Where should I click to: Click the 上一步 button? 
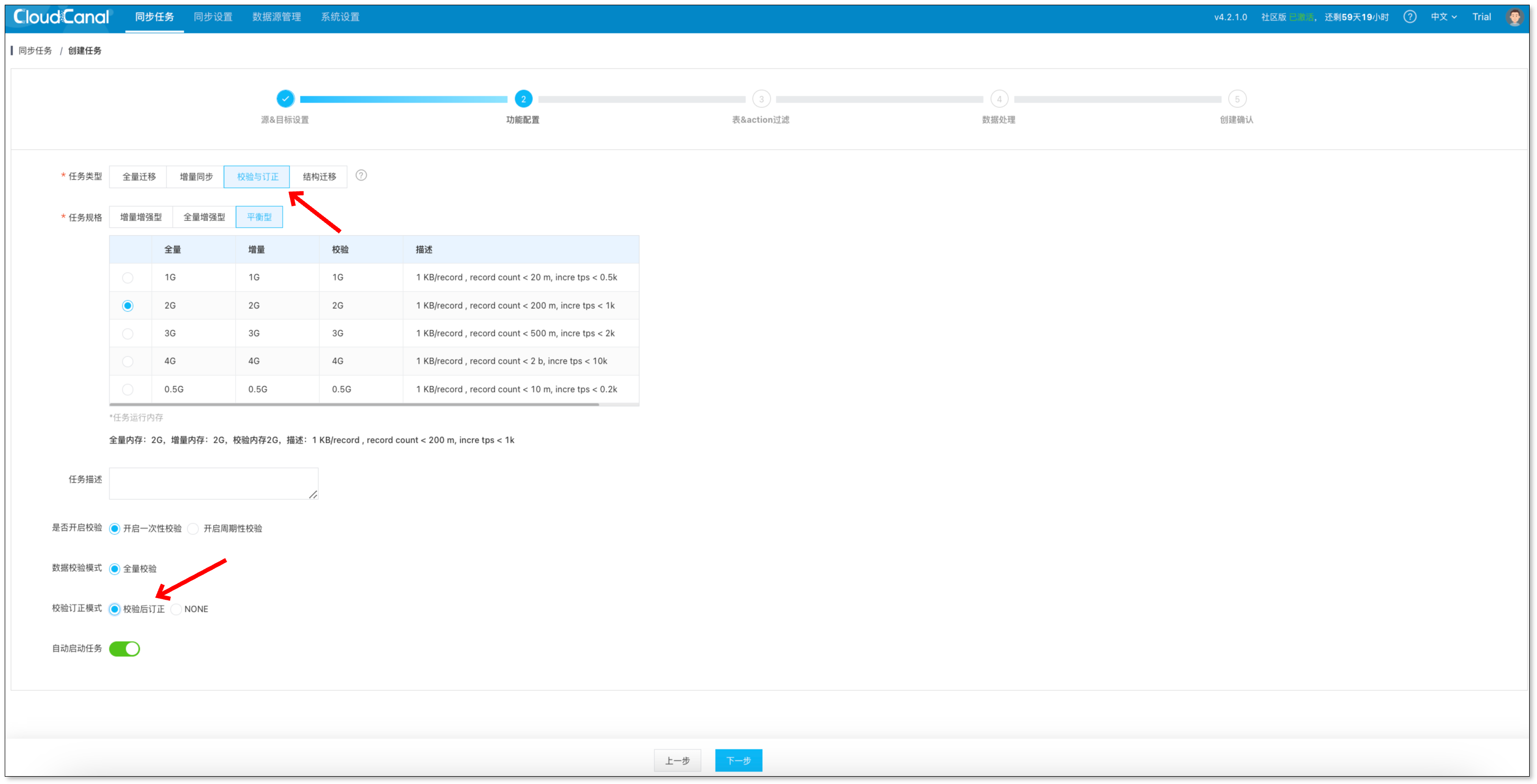coord(677,760)
